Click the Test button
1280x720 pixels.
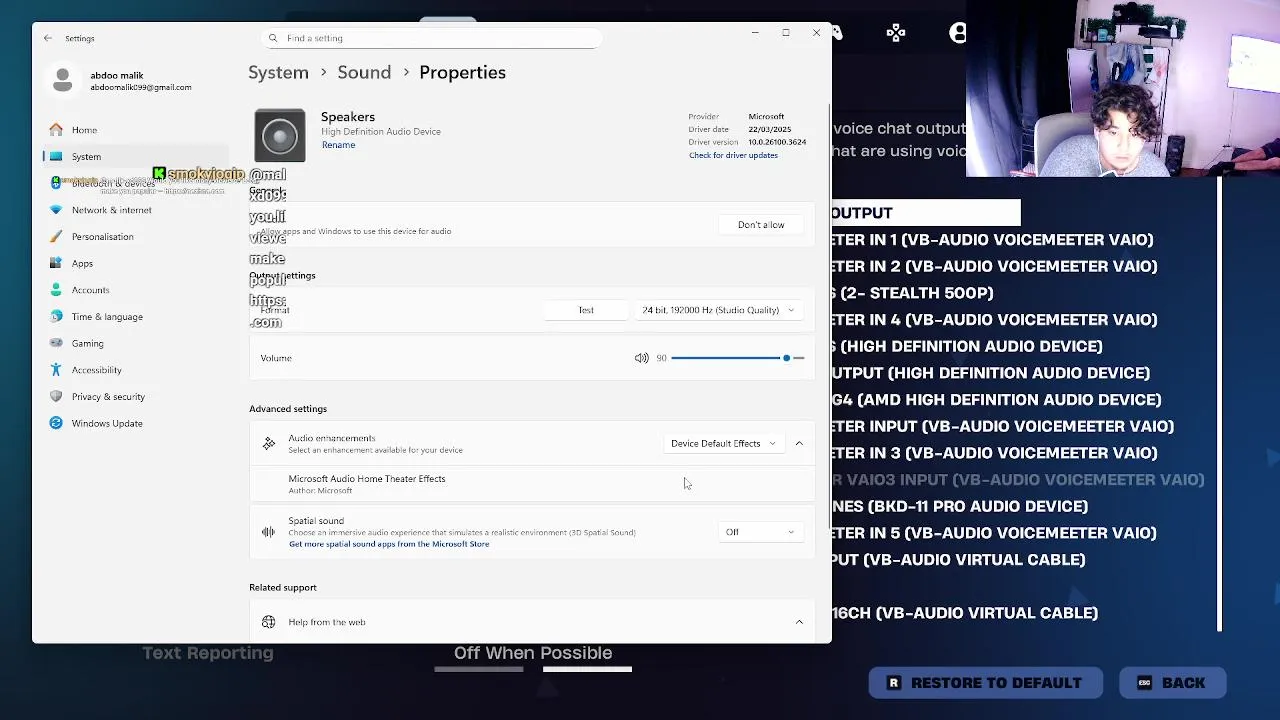586,310
